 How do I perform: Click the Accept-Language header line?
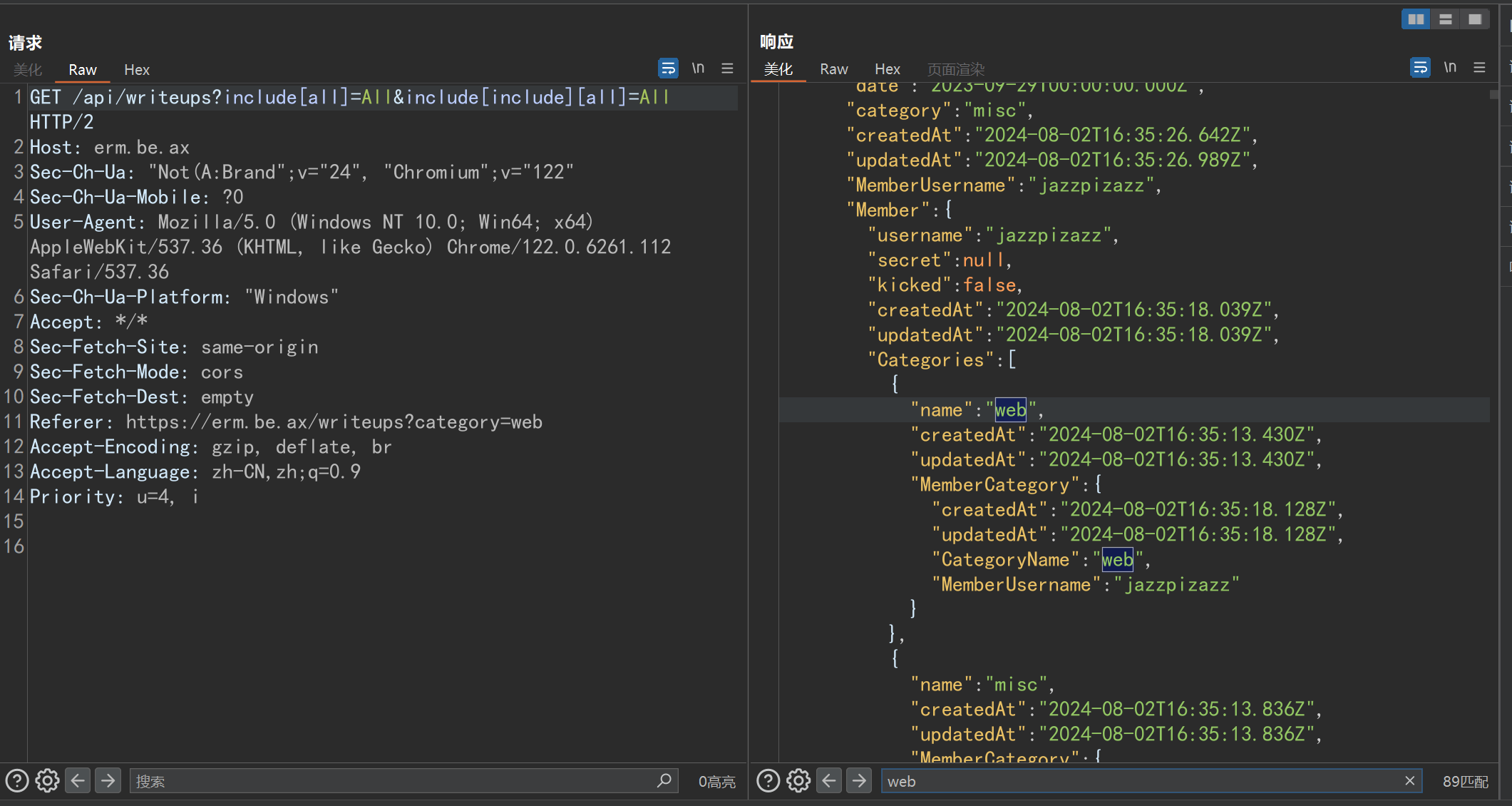195,472
